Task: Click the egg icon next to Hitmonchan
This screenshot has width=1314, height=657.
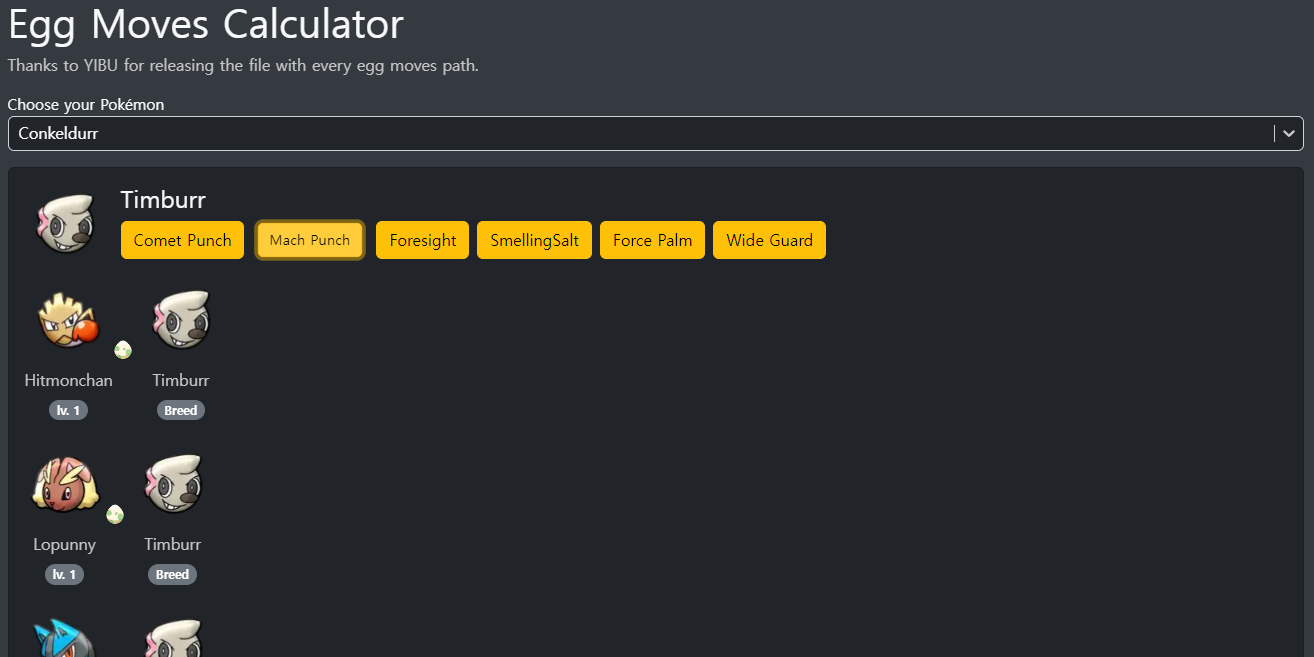Action: (x=123, y=349)
